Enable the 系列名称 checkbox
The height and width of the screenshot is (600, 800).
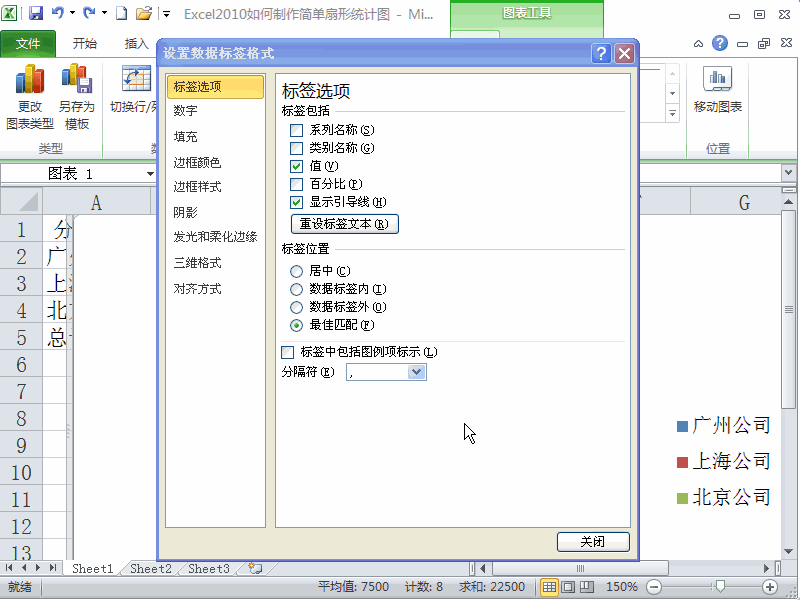click(x=295, y=130)
